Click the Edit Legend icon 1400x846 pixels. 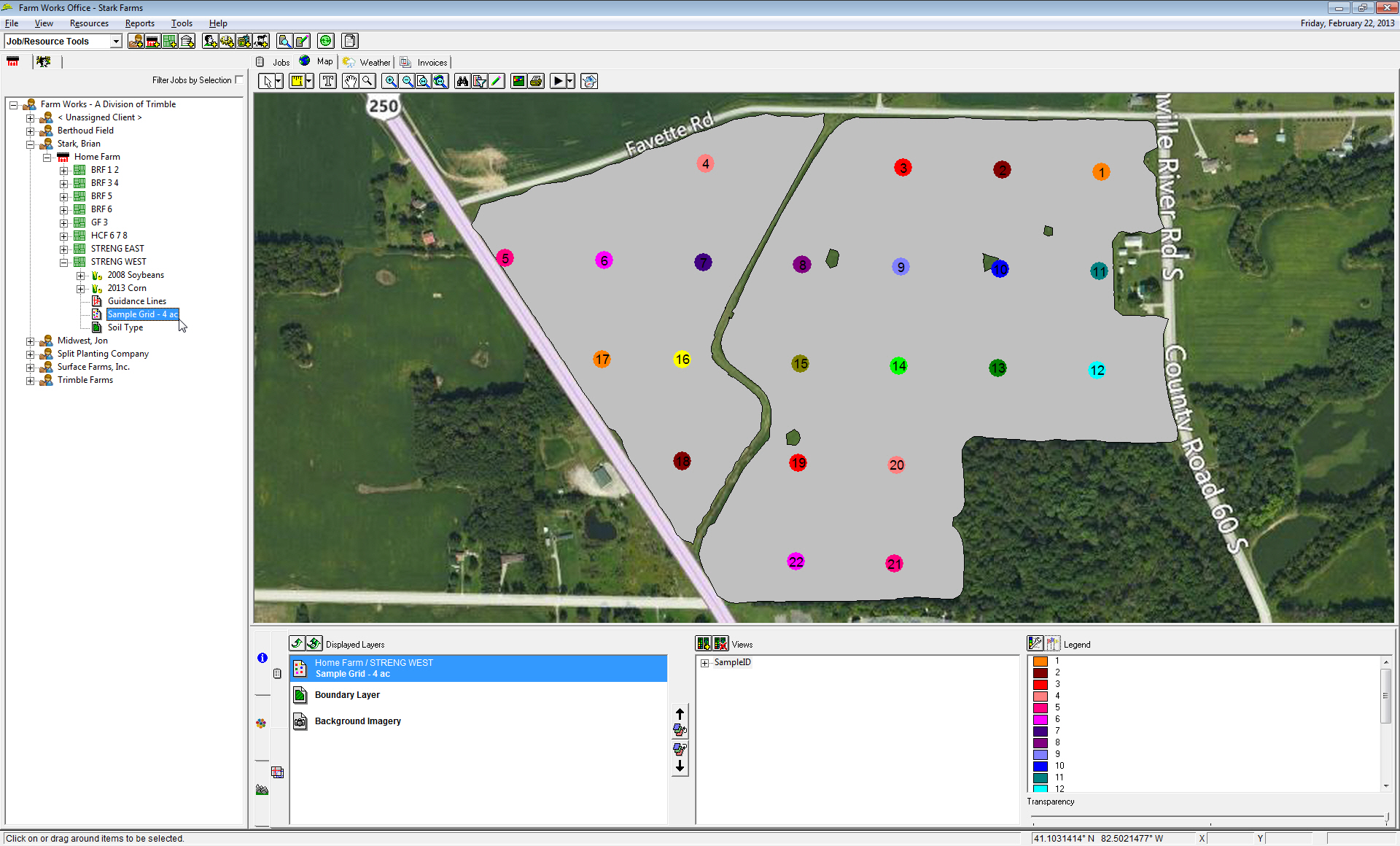[x=1035, y=643]
